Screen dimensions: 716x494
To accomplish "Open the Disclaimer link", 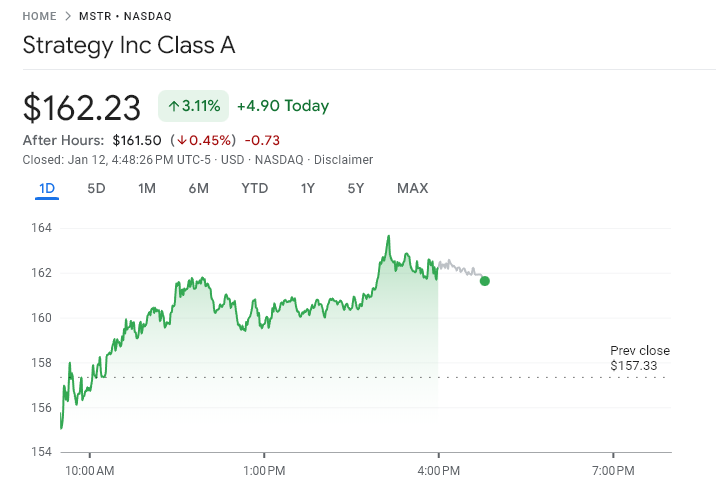I will tap(345, 160).
